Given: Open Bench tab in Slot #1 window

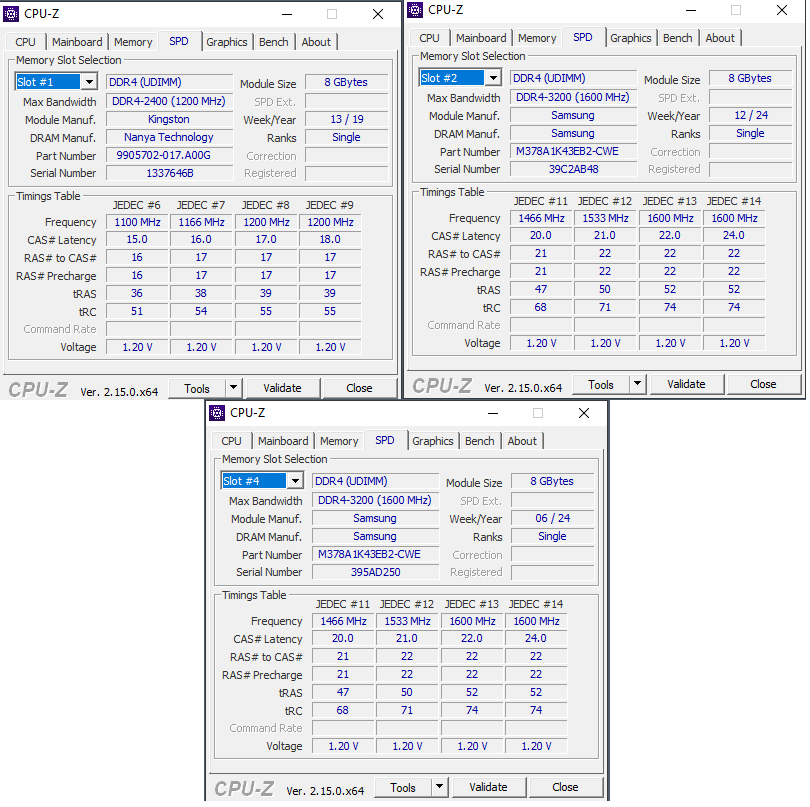Looking at the screenshot, I should [274, 42].
